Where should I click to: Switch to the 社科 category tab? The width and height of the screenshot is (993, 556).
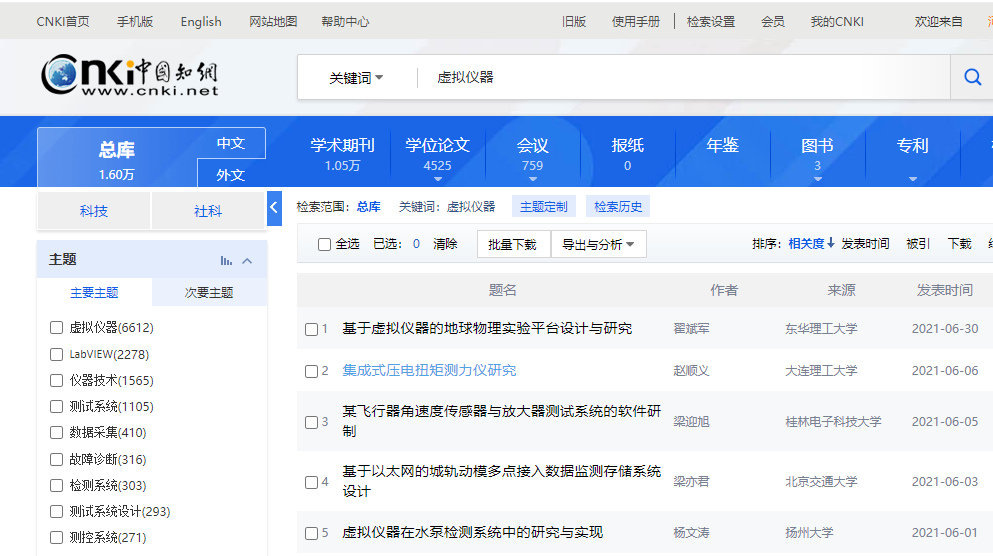(208, 211)
